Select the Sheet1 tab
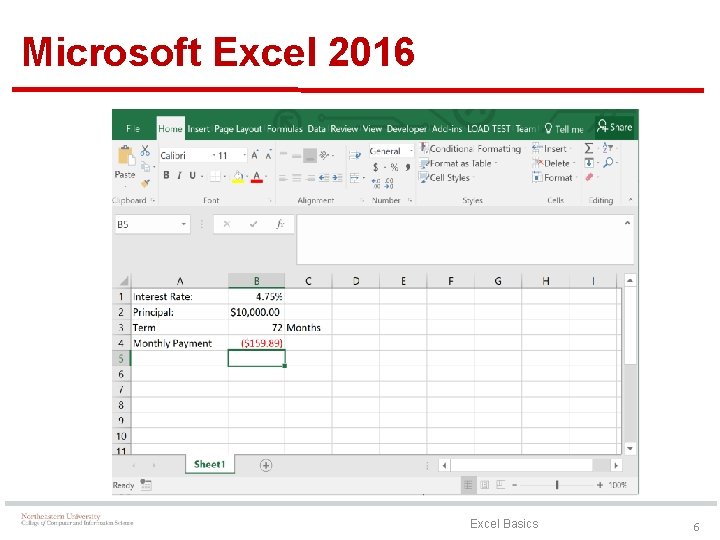720x540 pixels. 210,464
